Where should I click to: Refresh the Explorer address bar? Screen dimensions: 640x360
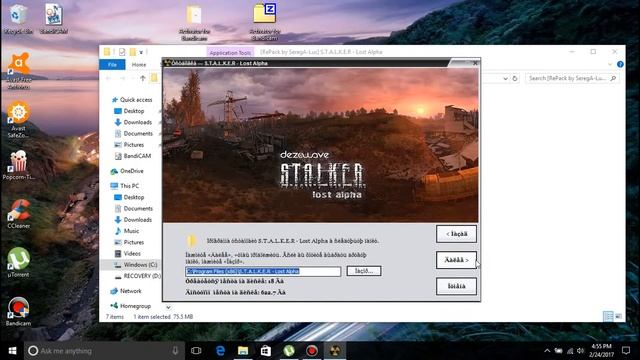coord(515,78)
